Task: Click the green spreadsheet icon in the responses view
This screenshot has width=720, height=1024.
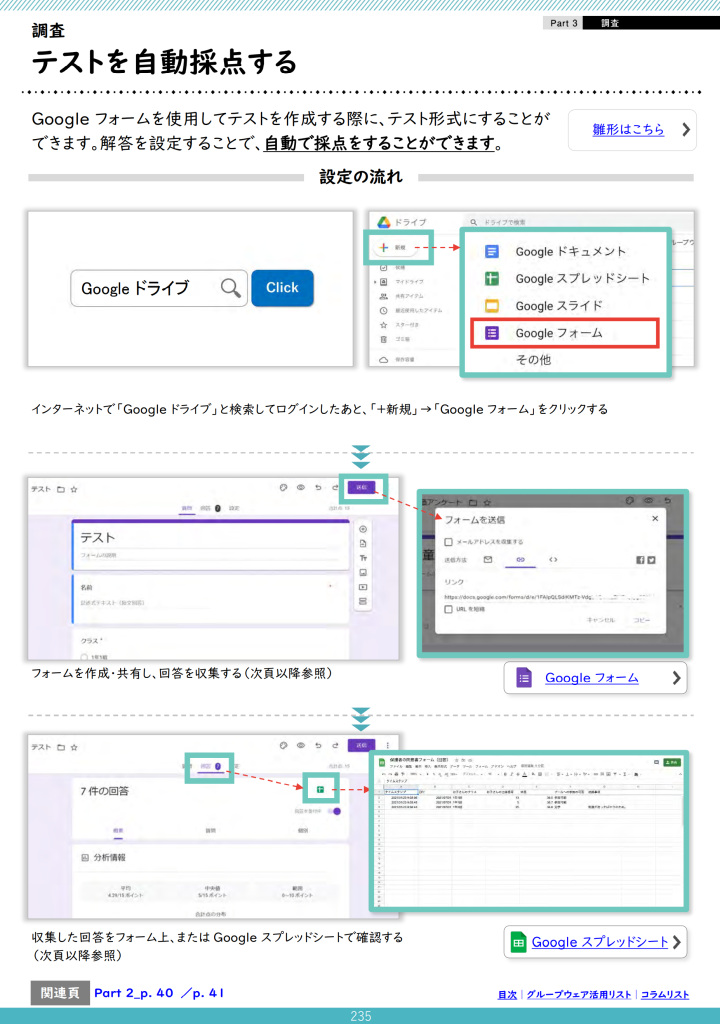Action: (x=320, y=790)
